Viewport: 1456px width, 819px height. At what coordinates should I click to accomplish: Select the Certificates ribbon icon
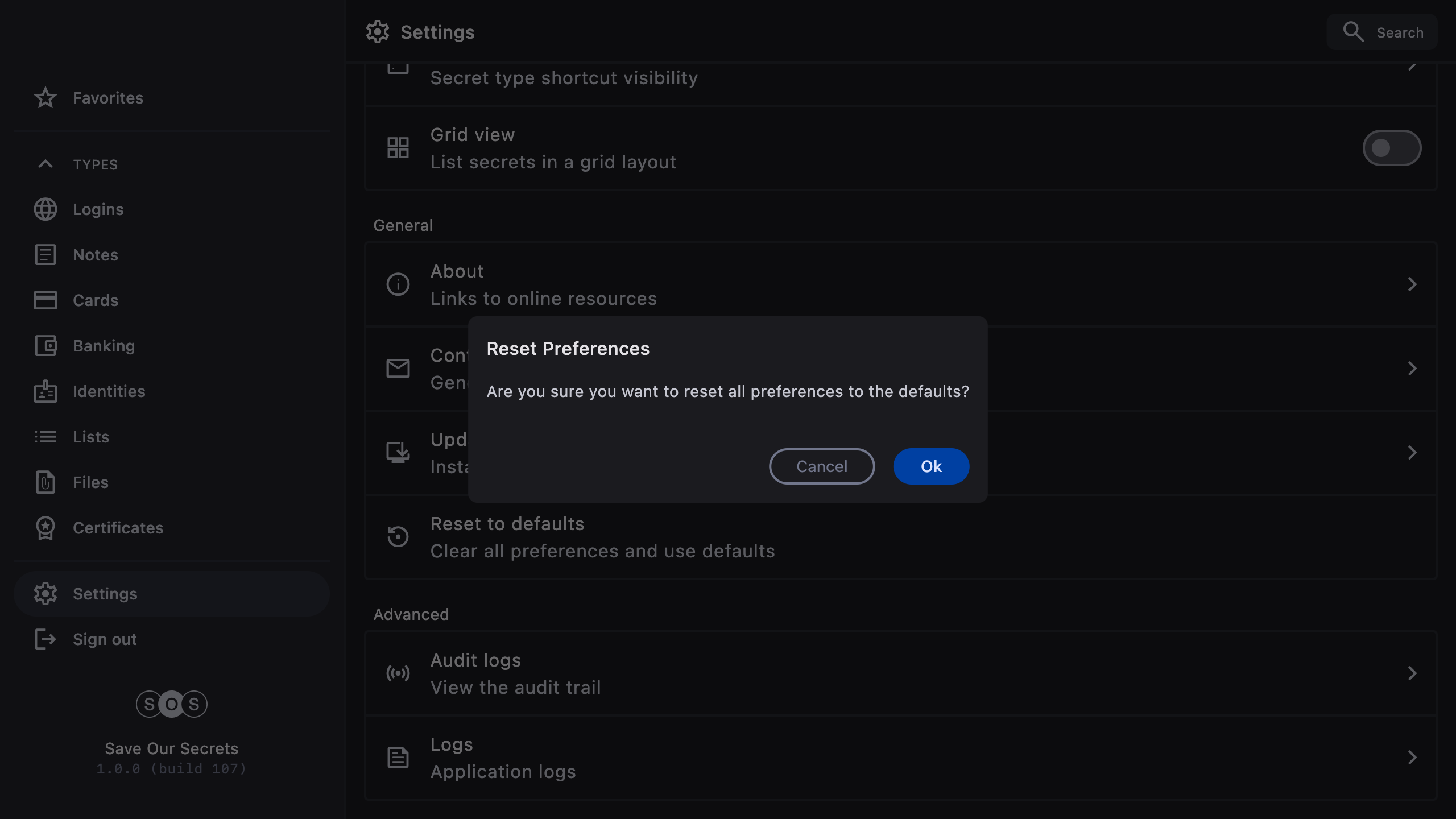pyautogui.click(x=45, y=528)
